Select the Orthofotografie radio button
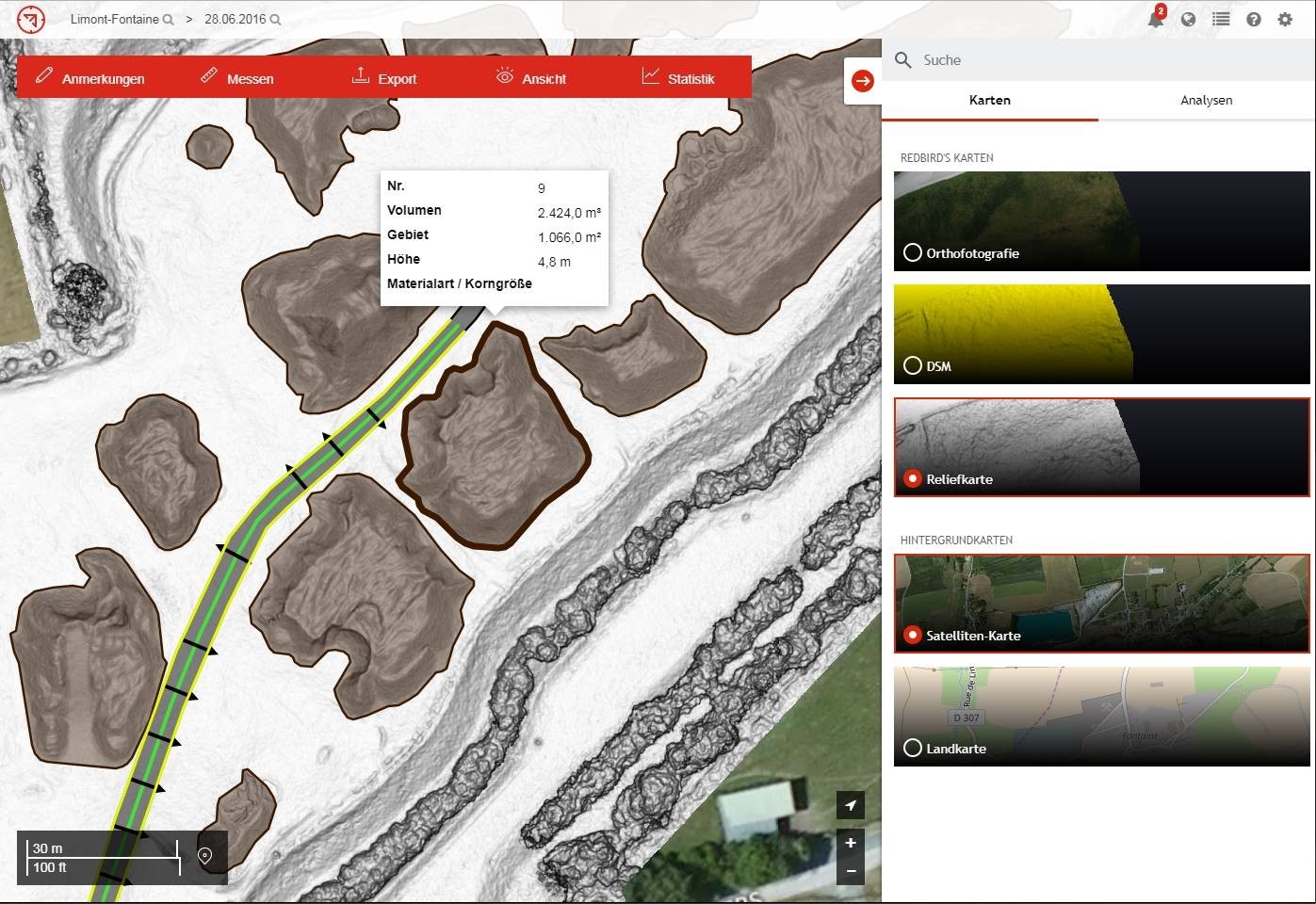1316x904 pixels. 912,252
